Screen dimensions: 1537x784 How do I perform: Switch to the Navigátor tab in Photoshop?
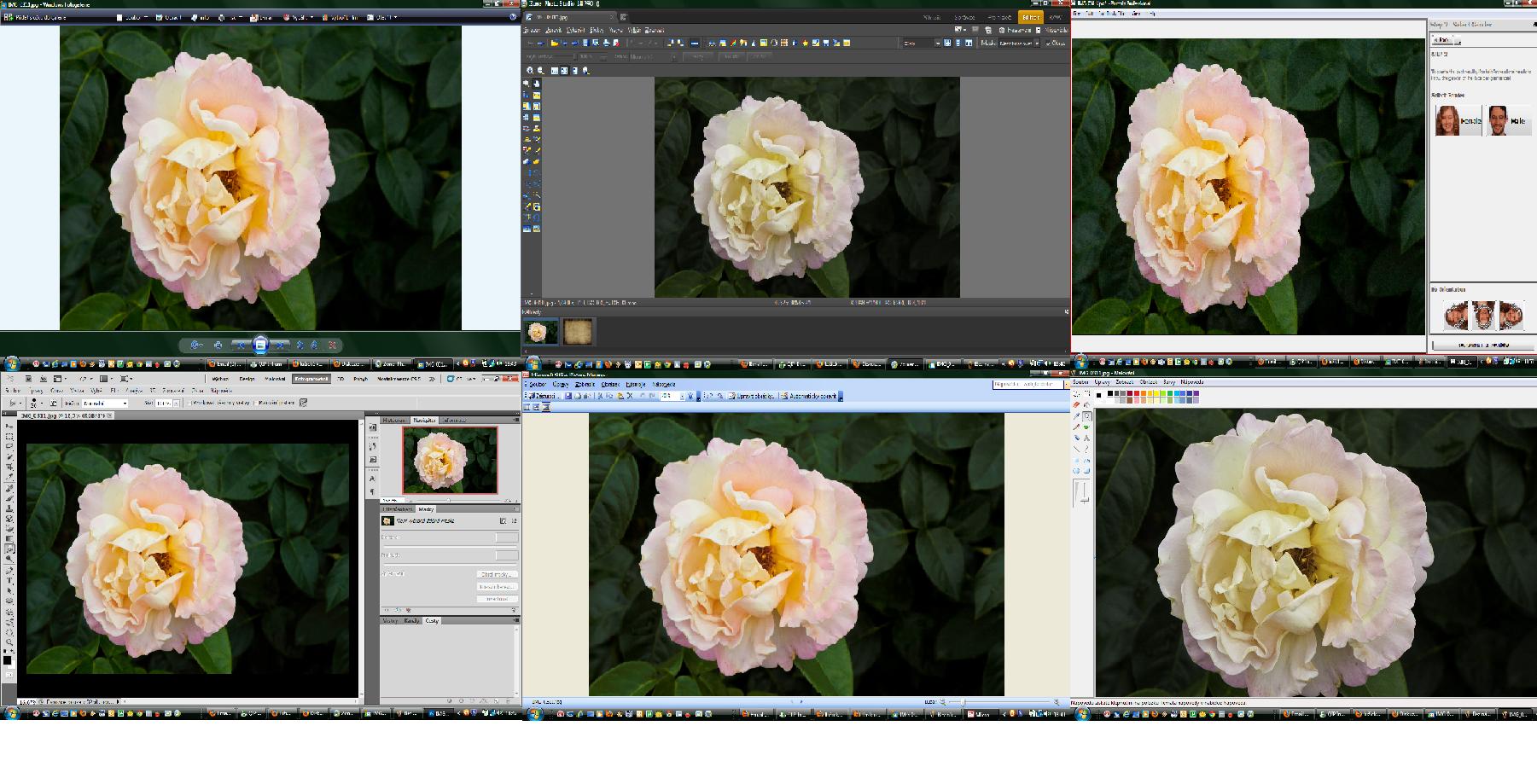click(424, 420)
